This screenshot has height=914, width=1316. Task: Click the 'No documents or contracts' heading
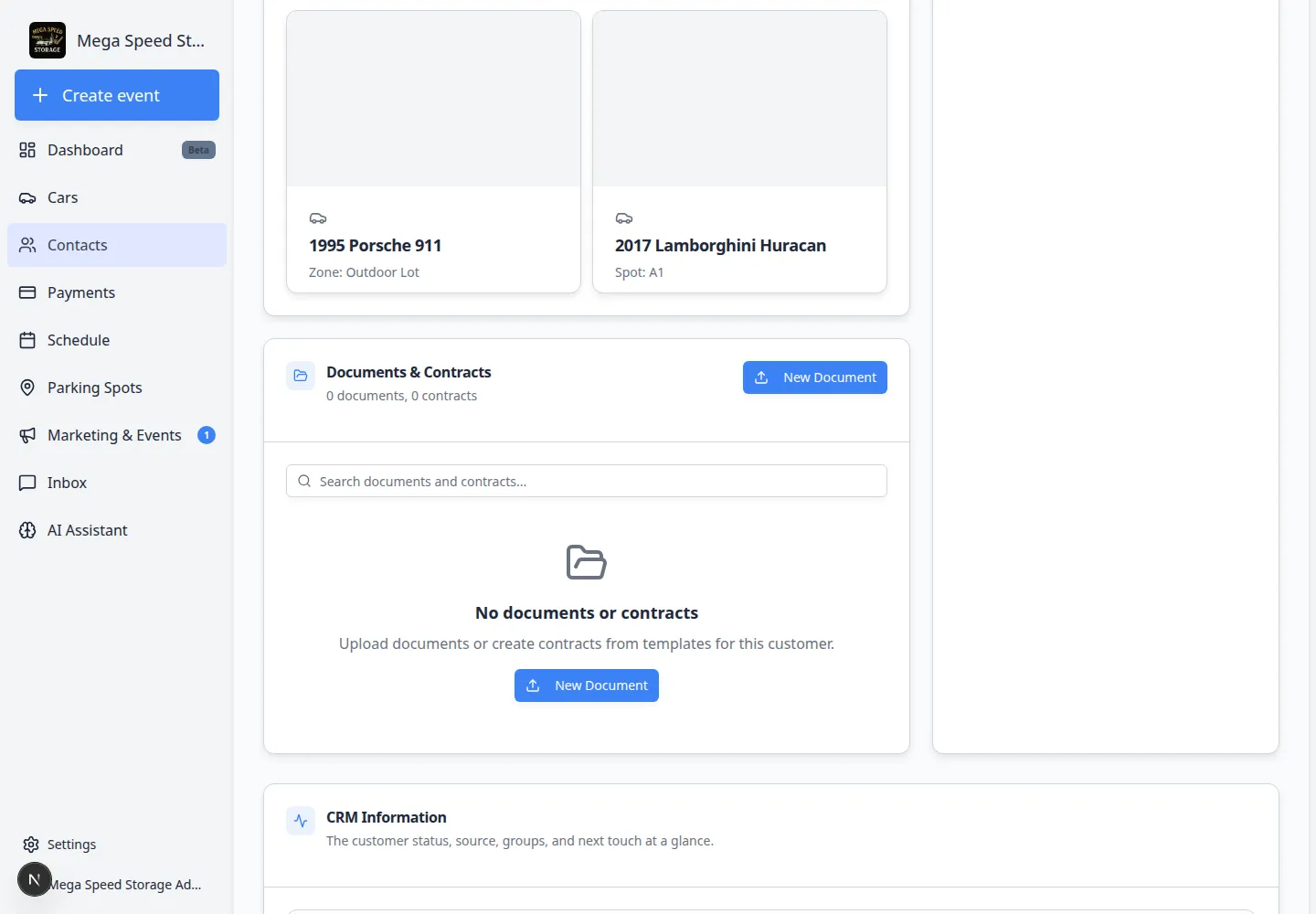coord(587,613)
